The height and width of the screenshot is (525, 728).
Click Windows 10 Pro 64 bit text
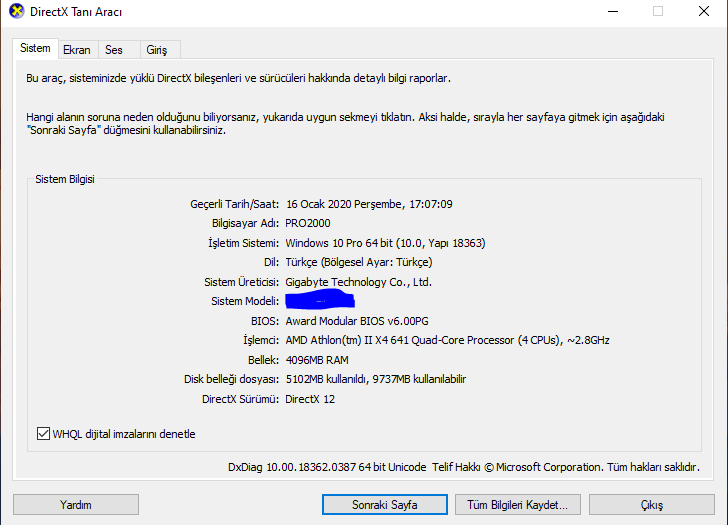tap(339, 243)
